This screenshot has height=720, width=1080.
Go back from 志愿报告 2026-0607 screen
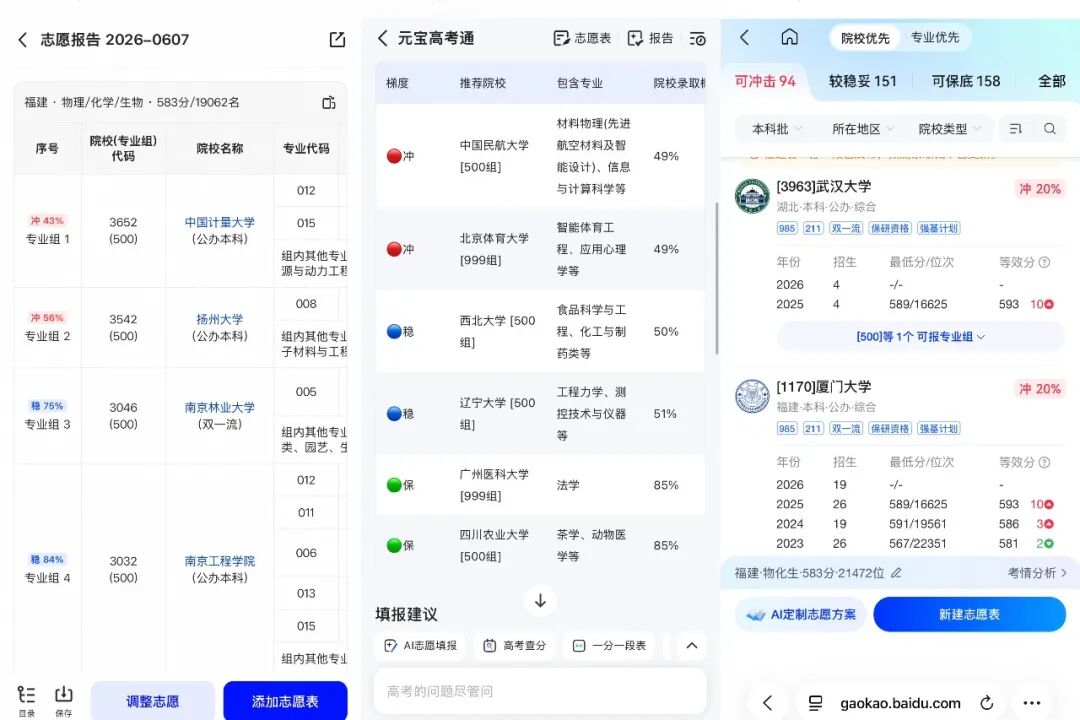[x=23, y=40]
